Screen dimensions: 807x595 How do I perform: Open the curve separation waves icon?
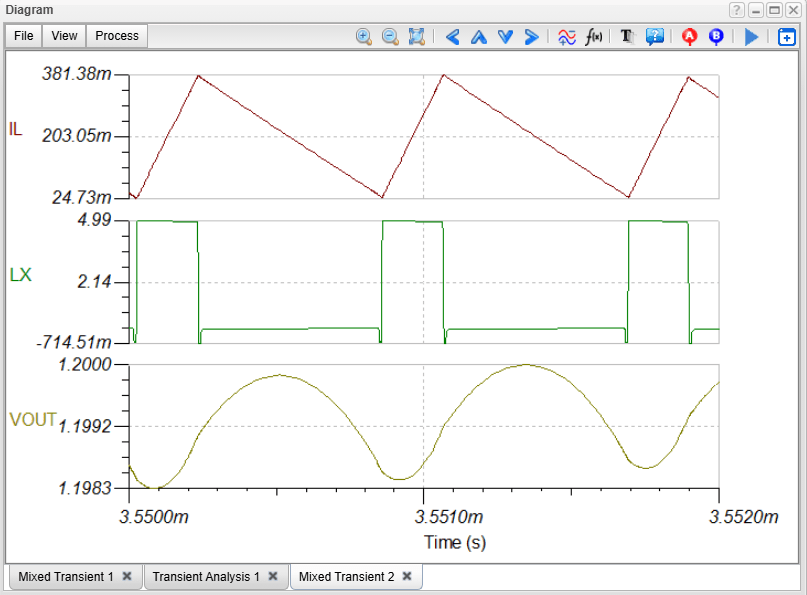567,37
